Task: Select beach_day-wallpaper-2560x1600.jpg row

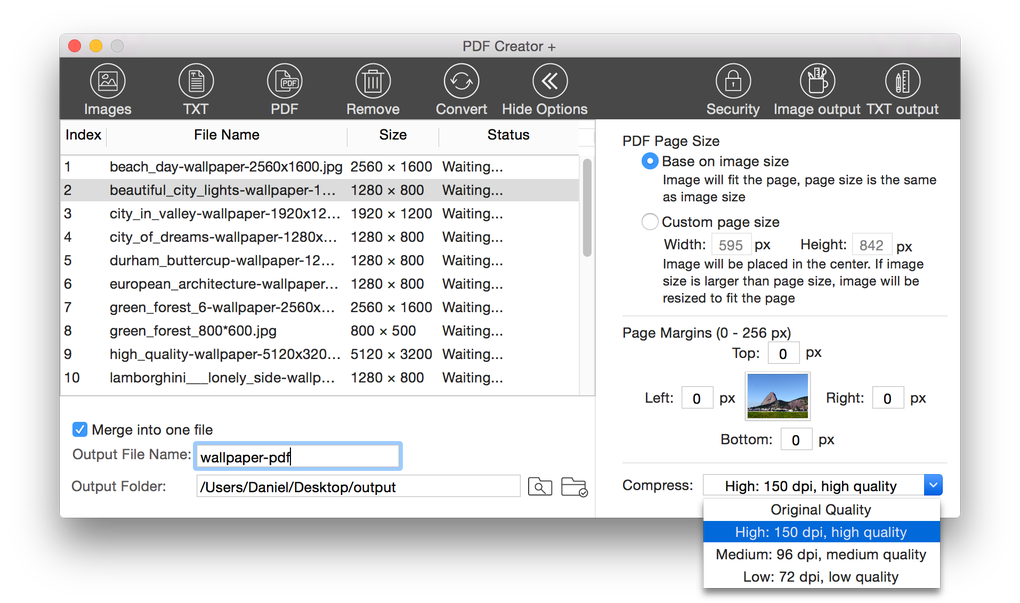Action: pyautogui.click(x=319, y=167)
